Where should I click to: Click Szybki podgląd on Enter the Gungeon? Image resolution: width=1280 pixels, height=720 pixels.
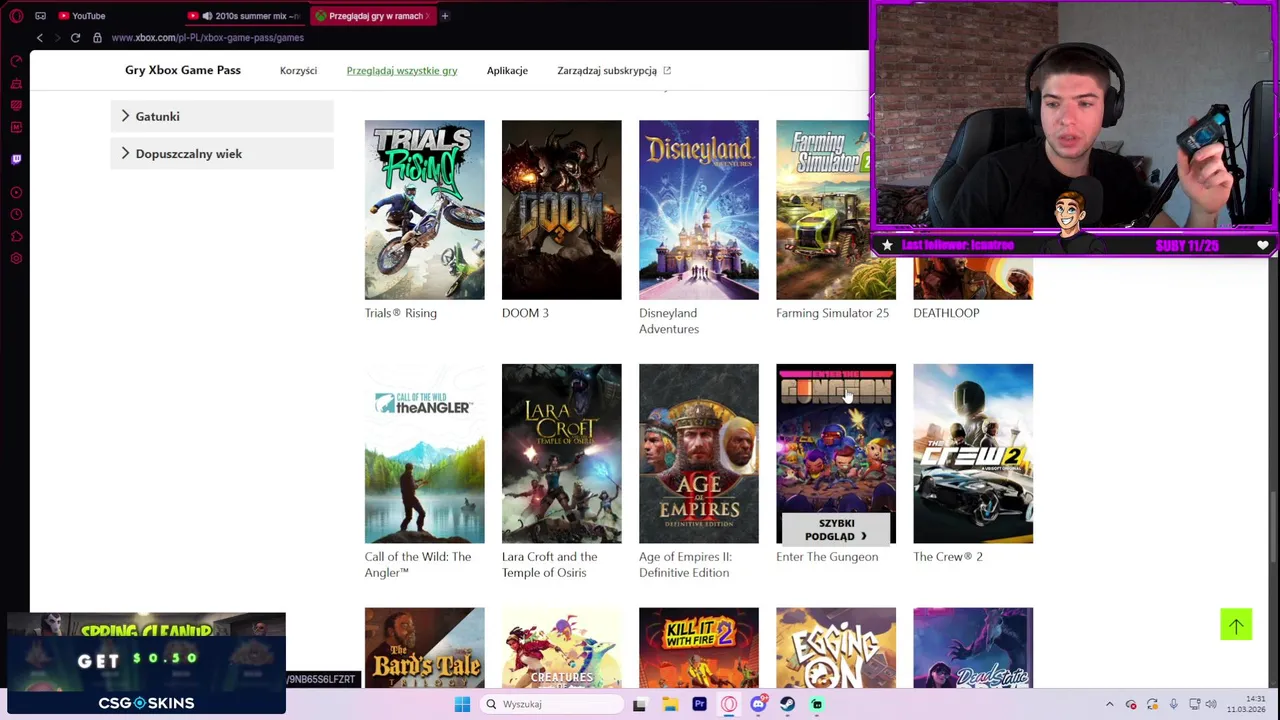click(836, 529)
